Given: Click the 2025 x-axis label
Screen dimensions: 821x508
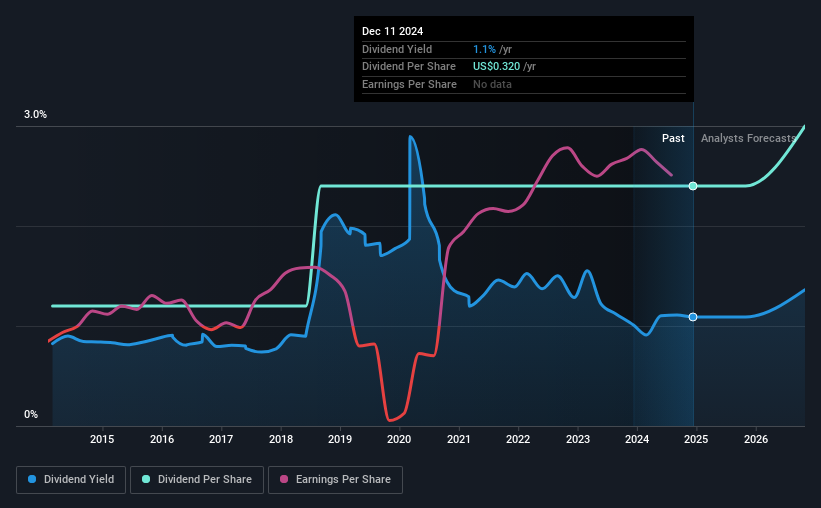Looking at the screenshot, I should click(696, 439).
